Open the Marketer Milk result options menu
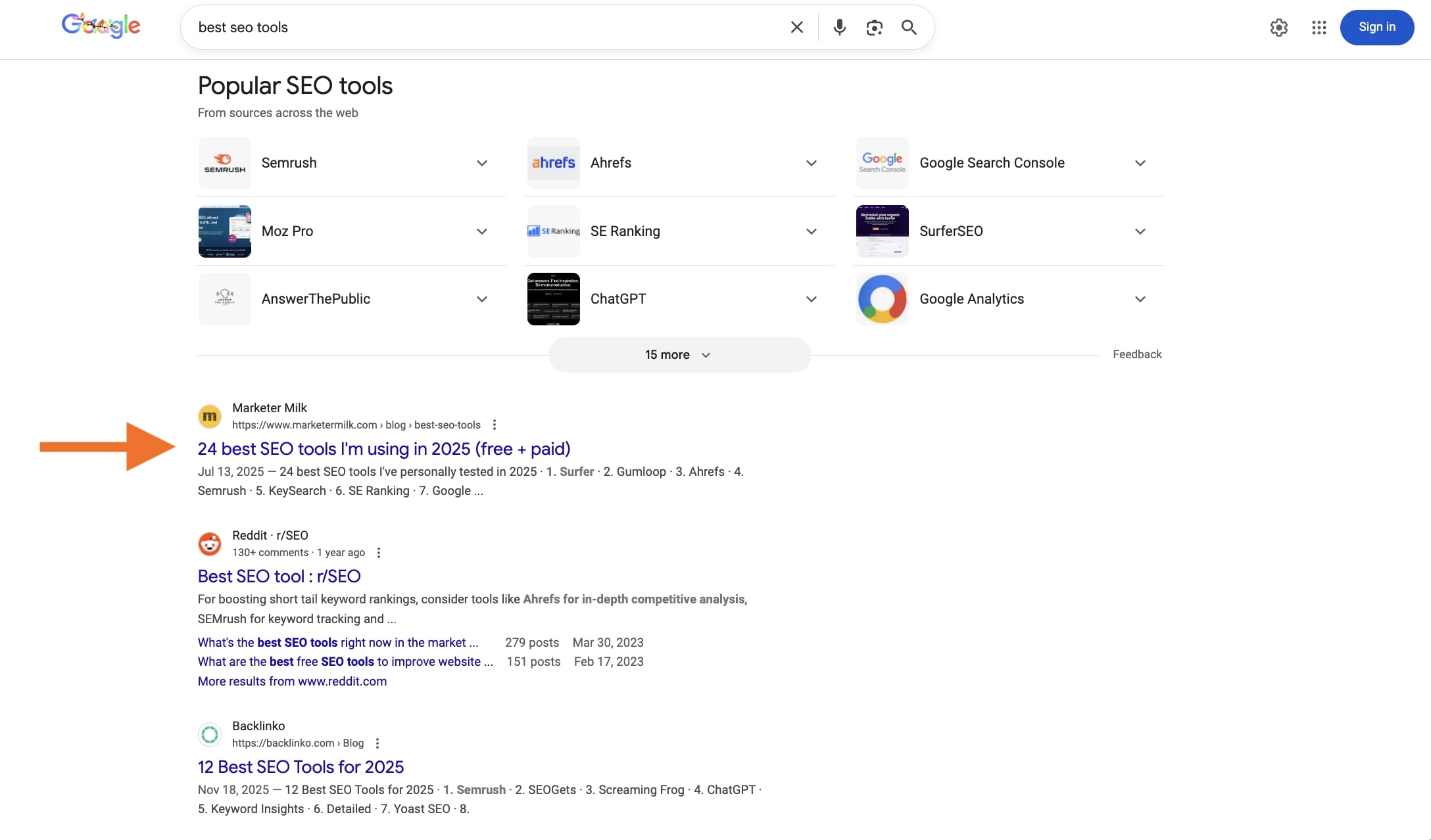This screenshot has height=840, width=1431. pos(495,425)
